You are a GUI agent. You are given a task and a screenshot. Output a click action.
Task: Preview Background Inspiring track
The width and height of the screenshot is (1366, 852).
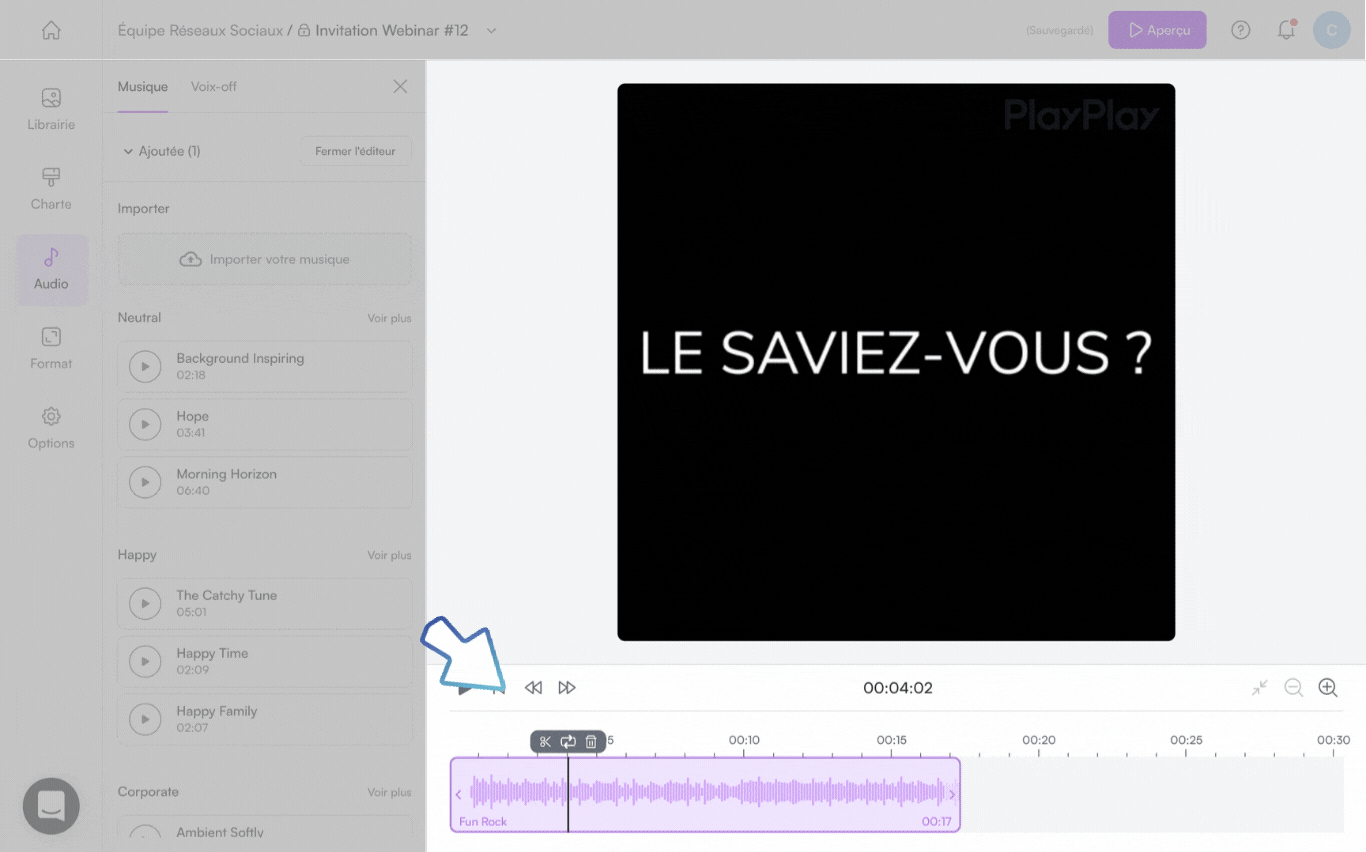145,367
